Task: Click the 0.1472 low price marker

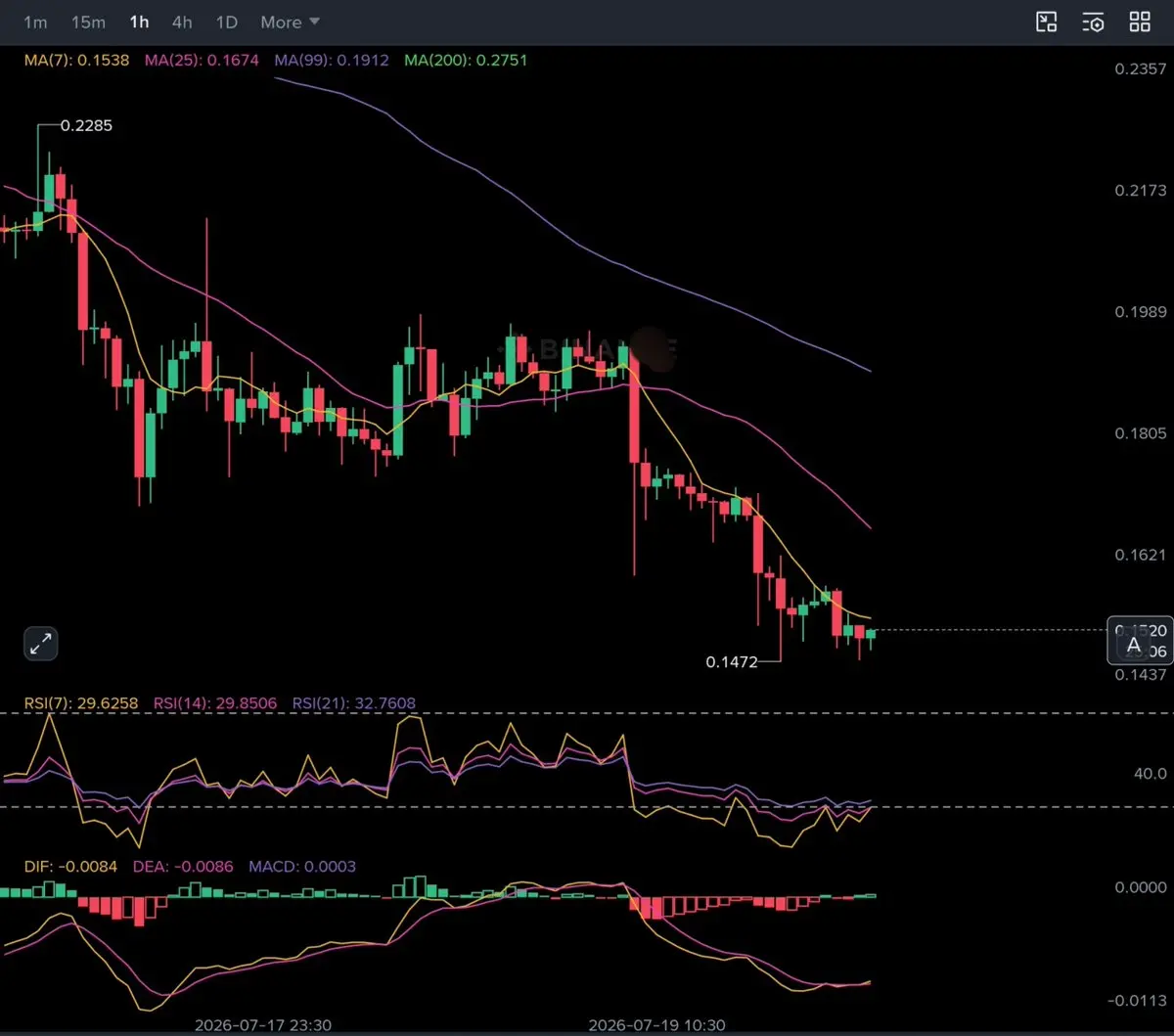Action: tap(732, 662)
